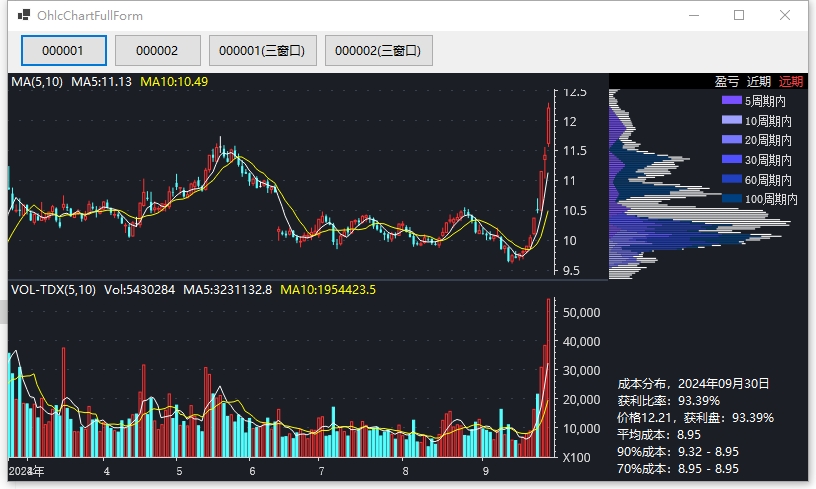Screen dimensions: 816x489
Task: Click the 10周期内 color swatch
Action: point(732,120)
